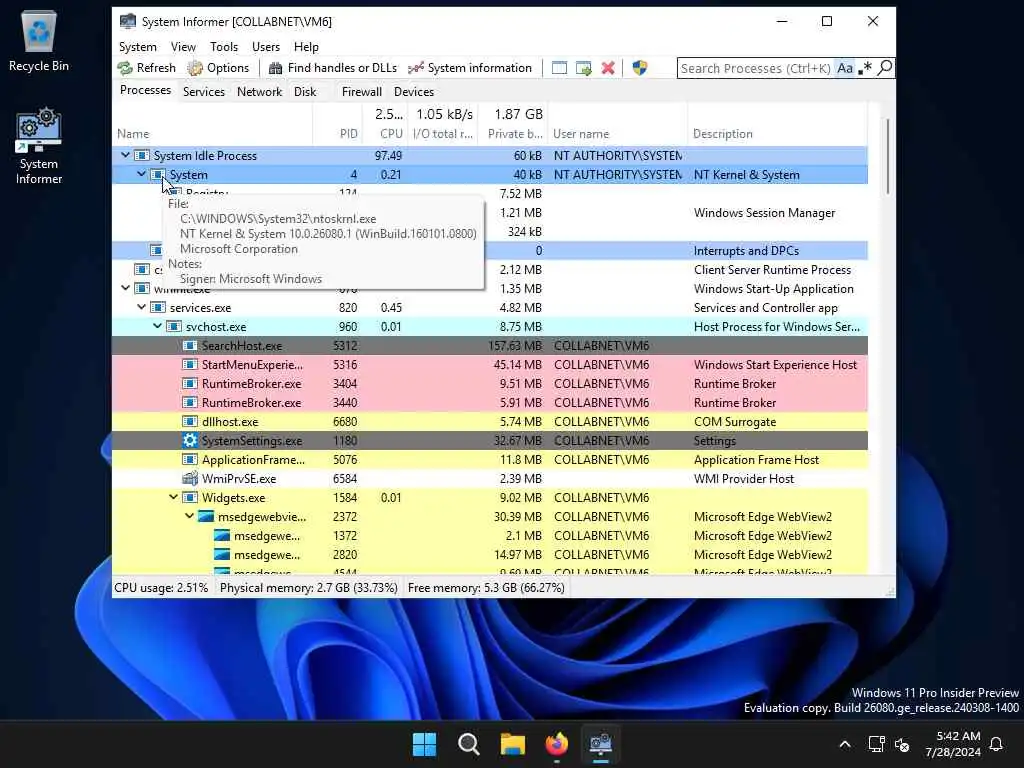The height and width of the screenshot is (768, 1024).
Task: Click Free memory status bar entry
Action: 486,588
